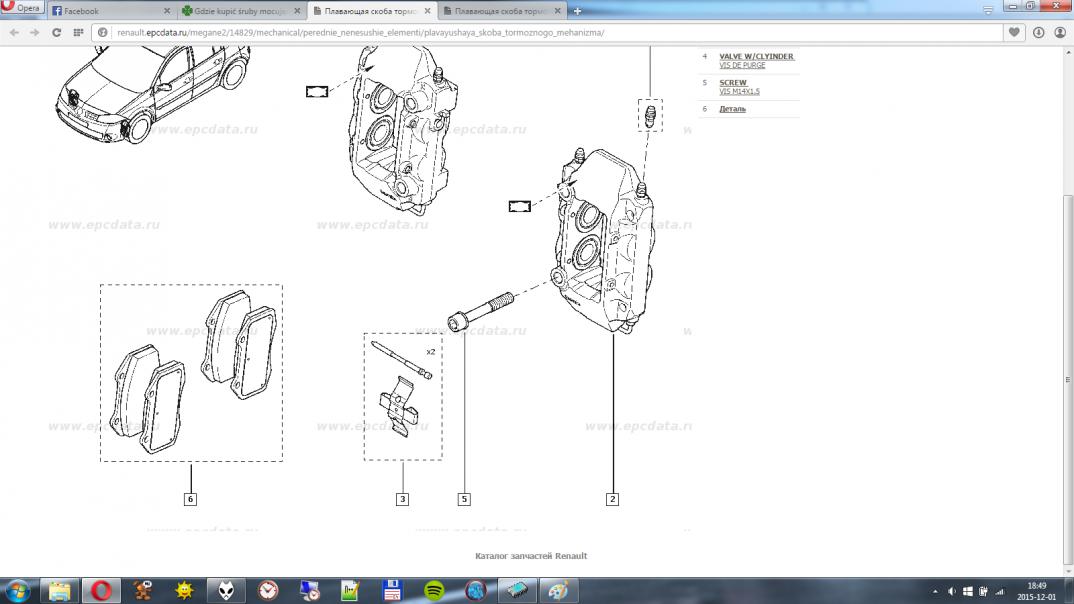Open the floppy disk taskbar icon
1074x604 pixels.
click(x=392, y=590)
